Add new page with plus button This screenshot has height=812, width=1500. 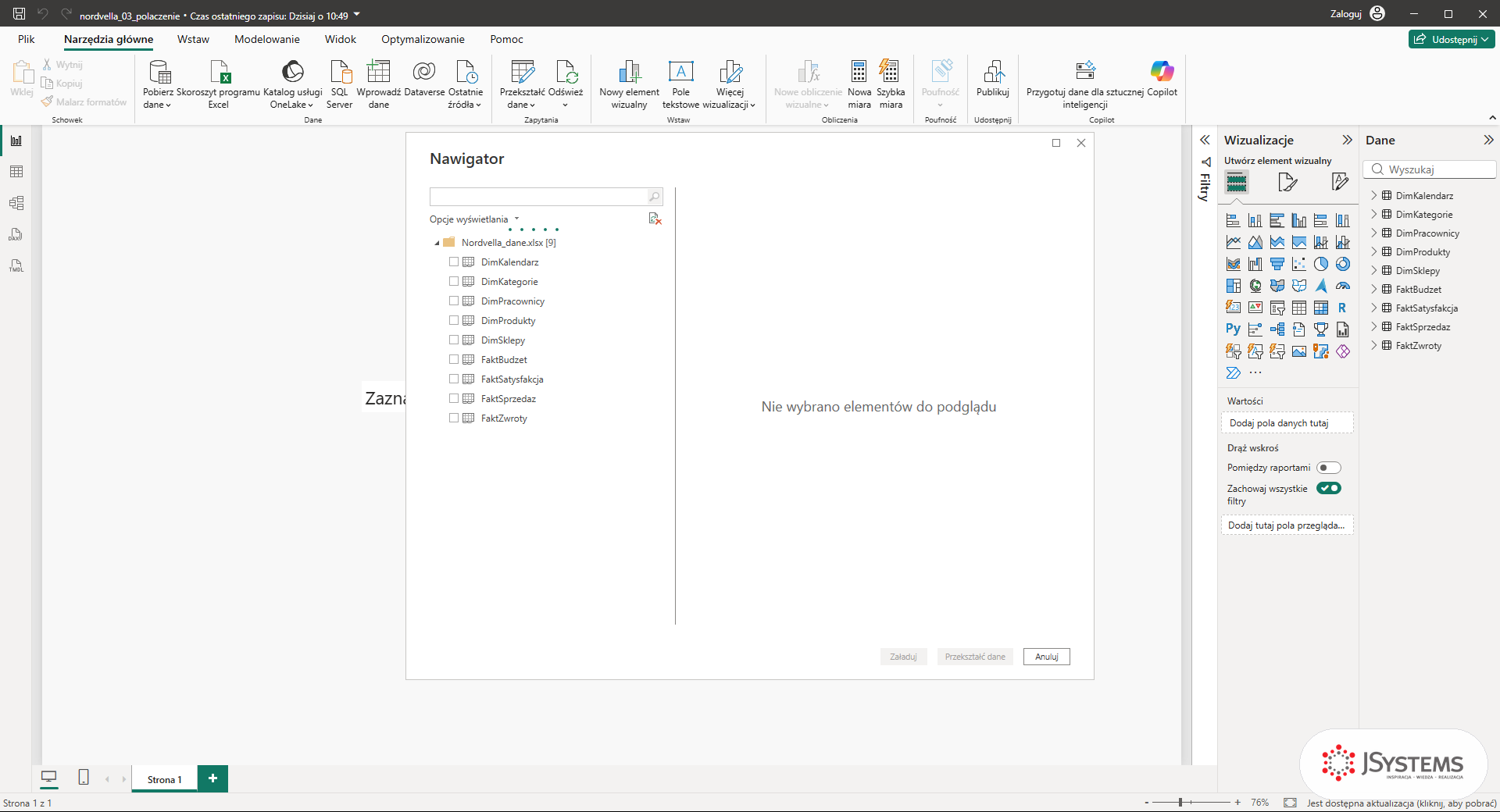tap(212, 778)
